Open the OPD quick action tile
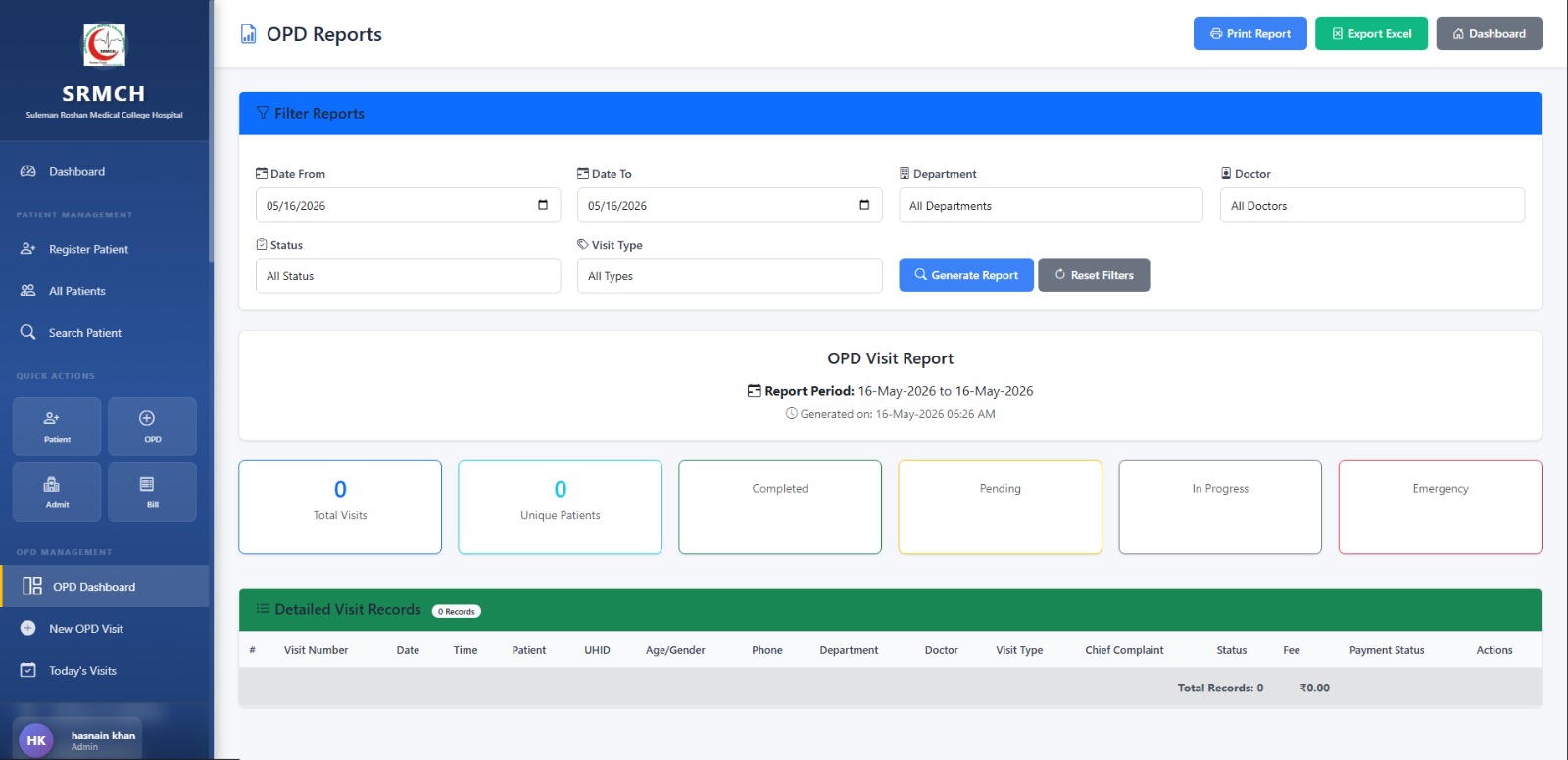The width and height of the screenshot is (1568, 760). coord(152,426)
